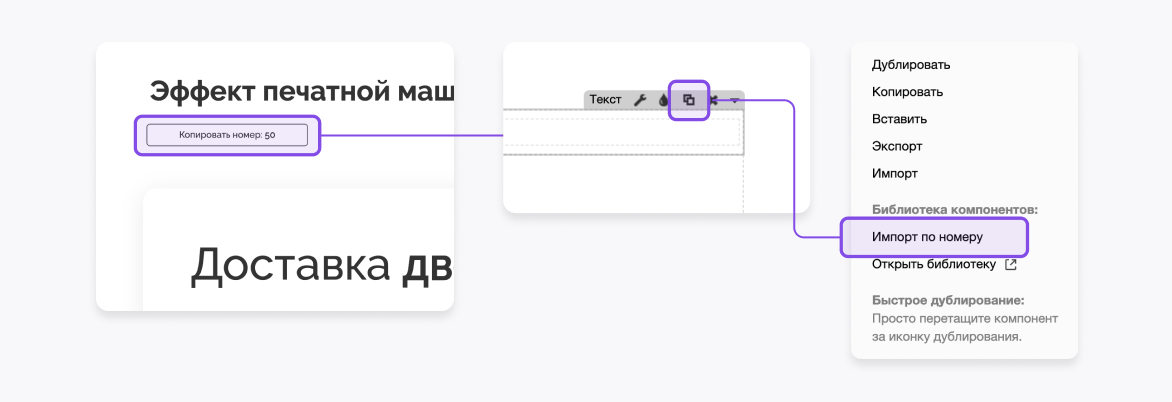Select Копировать menu item
Image resolution: width=1172 pixels, height=402 pixels.
[907, 92]
